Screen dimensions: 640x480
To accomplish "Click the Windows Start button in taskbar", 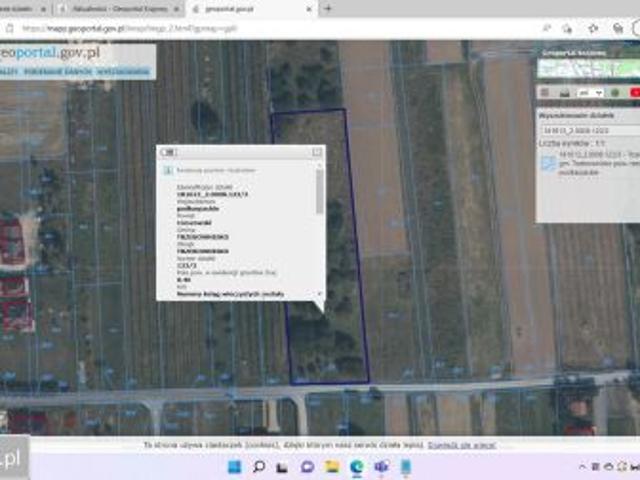I will 235,467.
